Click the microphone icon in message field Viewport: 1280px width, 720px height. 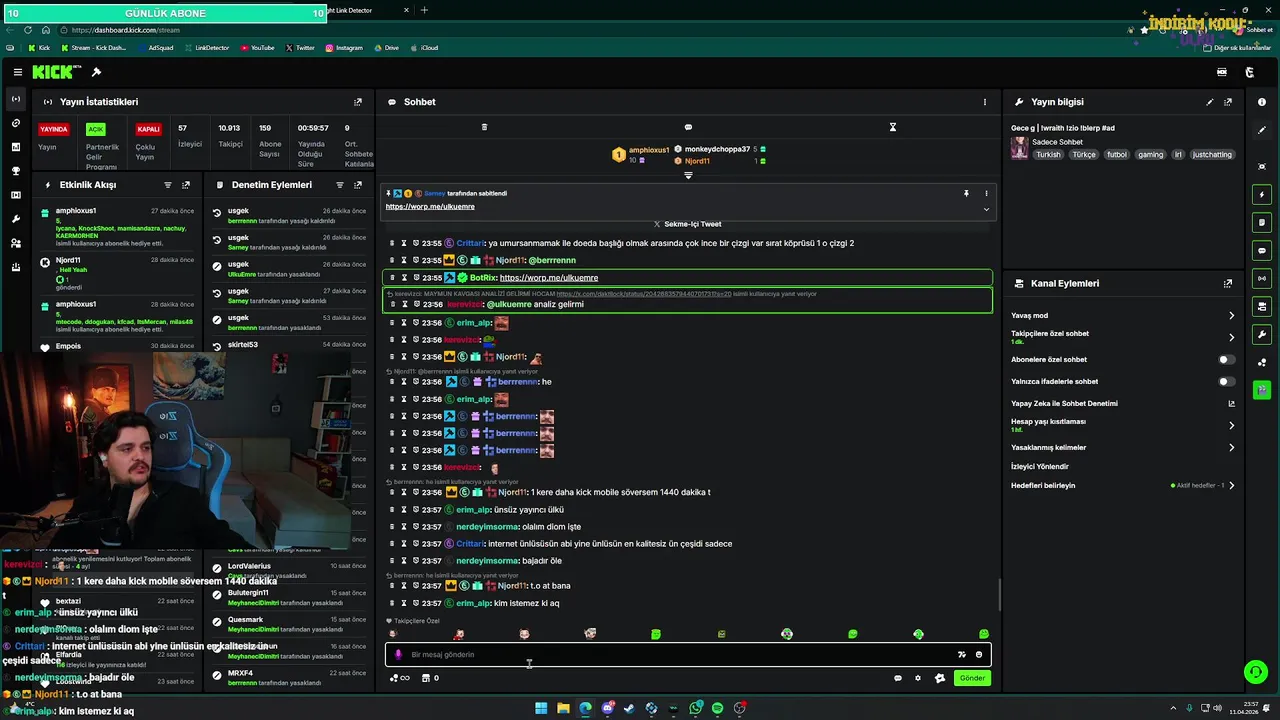coord(398,655)
